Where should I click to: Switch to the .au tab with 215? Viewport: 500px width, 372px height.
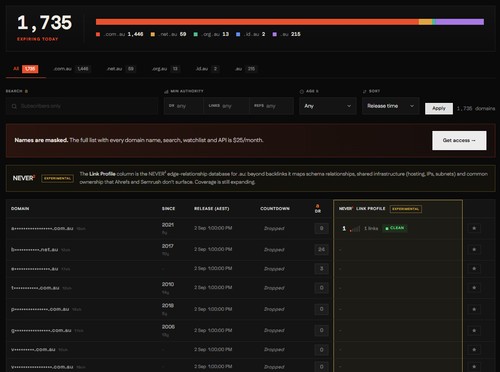[x=245, y=69]
